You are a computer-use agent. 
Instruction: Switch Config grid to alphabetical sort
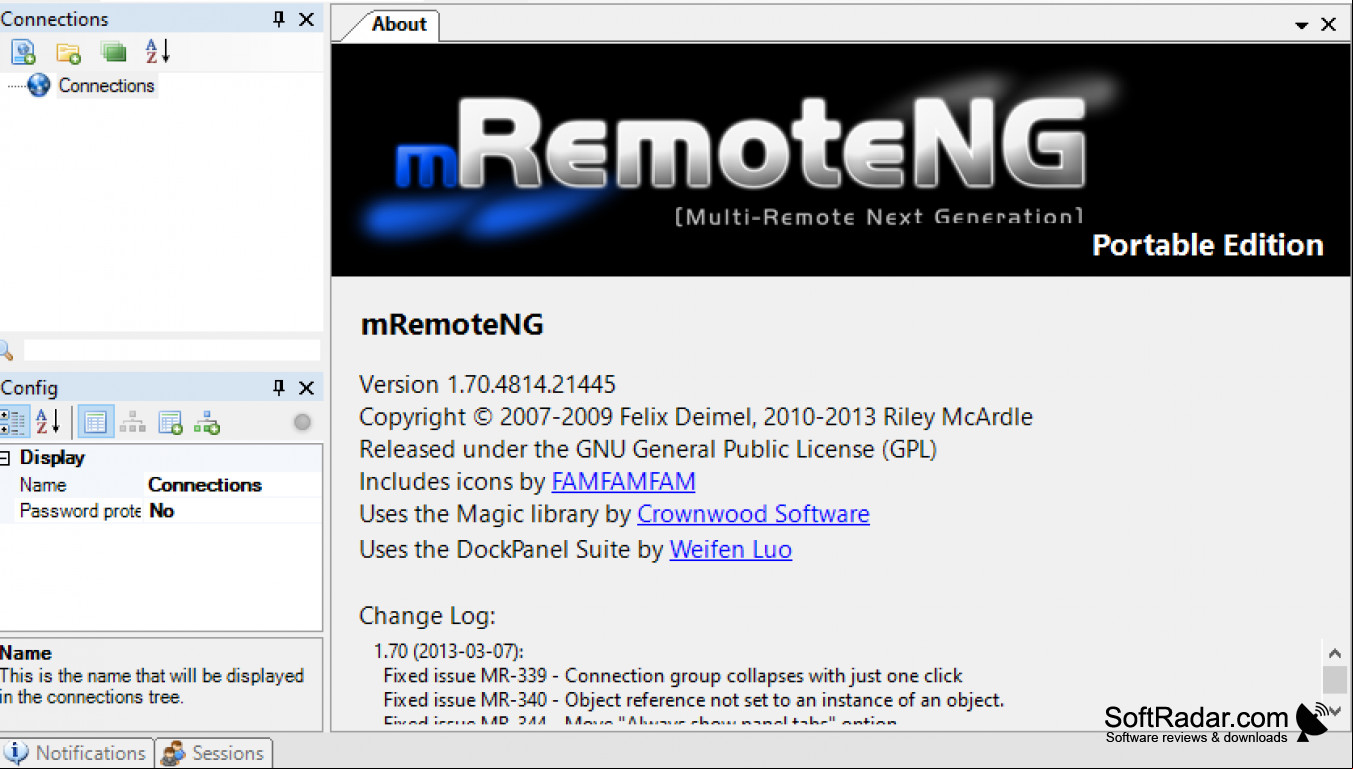tap(48, 422)
